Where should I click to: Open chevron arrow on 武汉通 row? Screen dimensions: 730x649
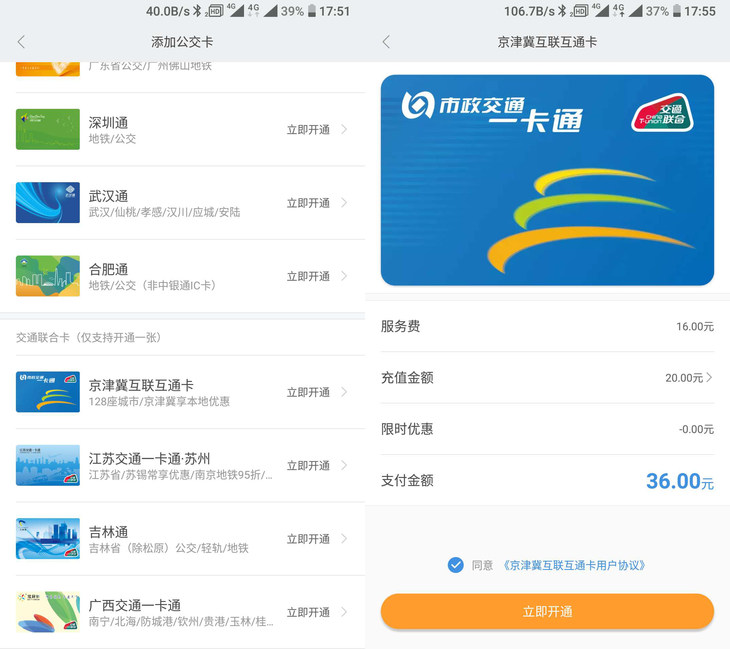tap(345, 203)
